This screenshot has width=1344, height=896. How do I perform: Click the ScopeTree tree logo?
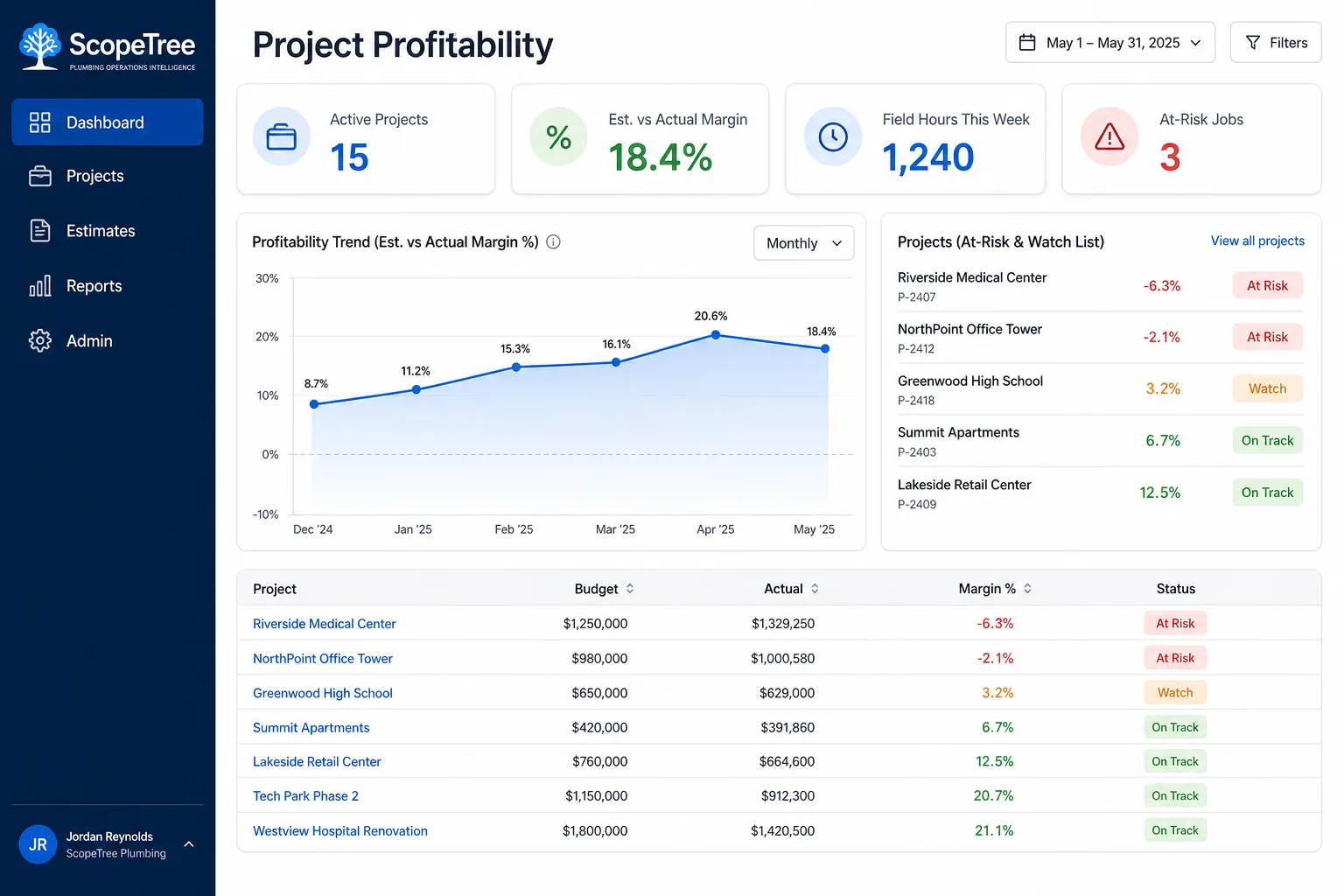pyautogui.click(x=40, y=46)
